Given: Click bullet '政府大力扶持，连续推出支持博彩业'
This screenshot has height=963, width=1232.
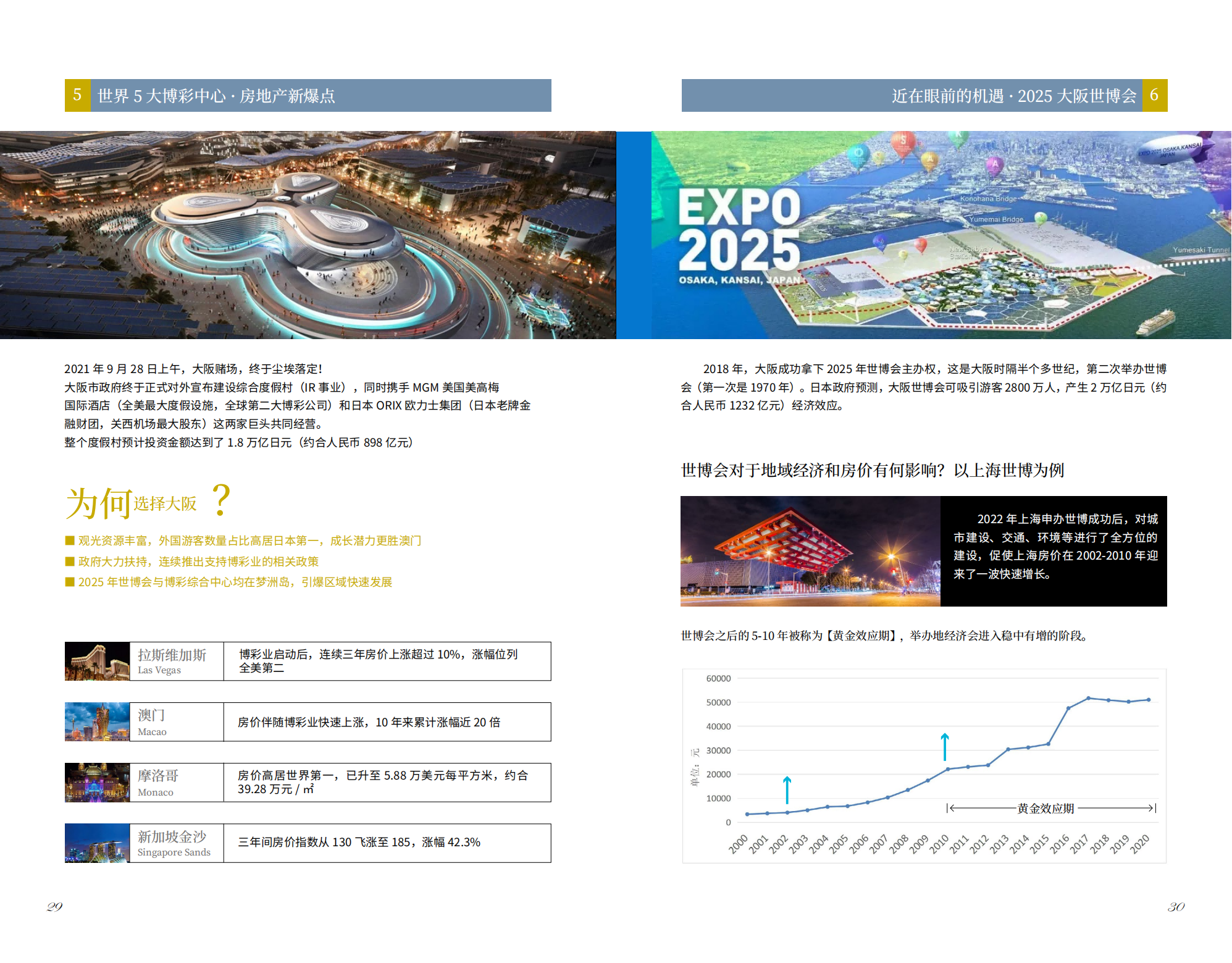Looking at the screenshot, I should coord(192,561).
